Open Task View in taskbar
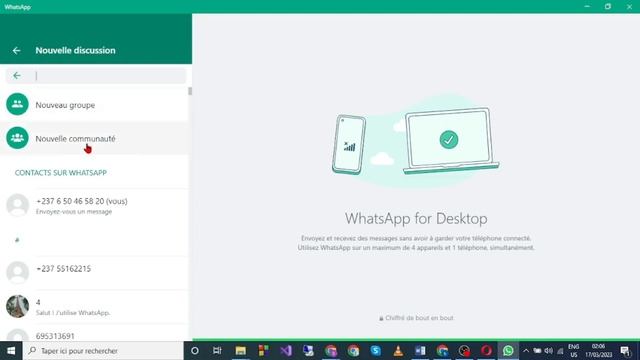Image resolution: width=640 pixels, height=360 pixels. pos(217,351)
